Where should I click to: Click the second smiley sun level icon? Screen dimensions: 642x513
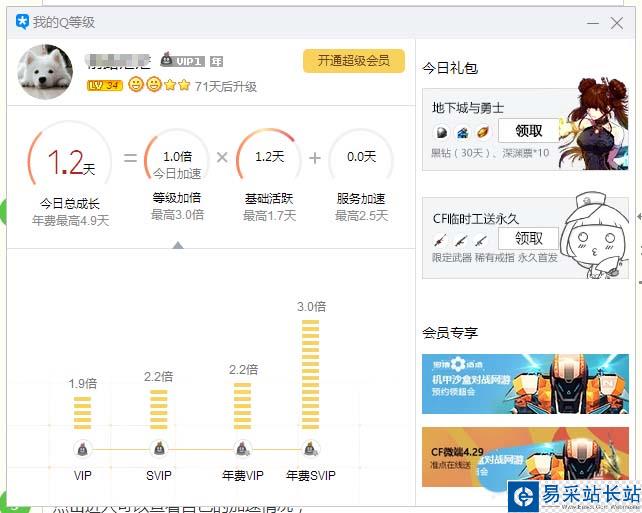click(x=154, y=85)
